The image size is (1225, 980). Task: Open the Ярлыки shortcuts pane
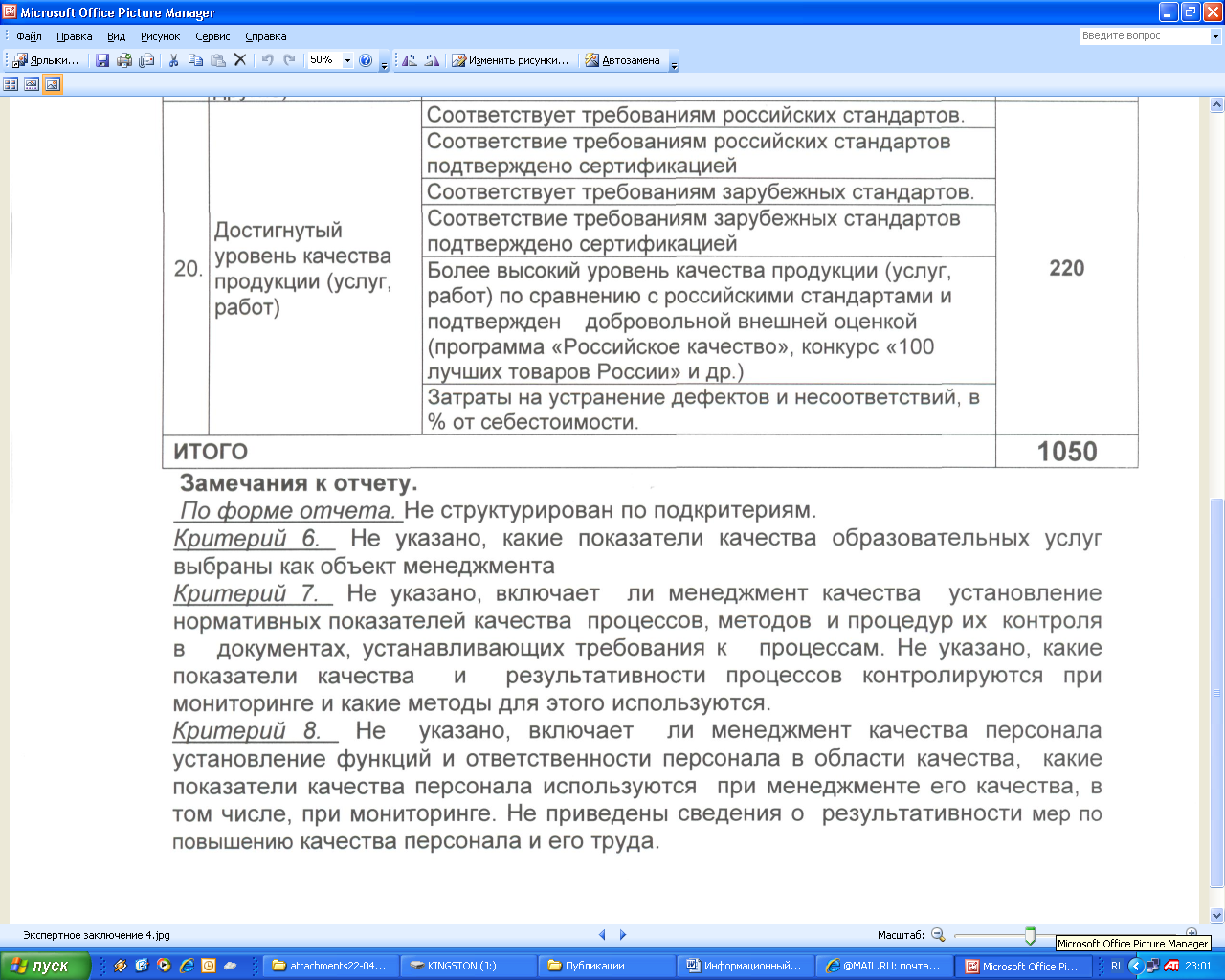click(46, 60)
